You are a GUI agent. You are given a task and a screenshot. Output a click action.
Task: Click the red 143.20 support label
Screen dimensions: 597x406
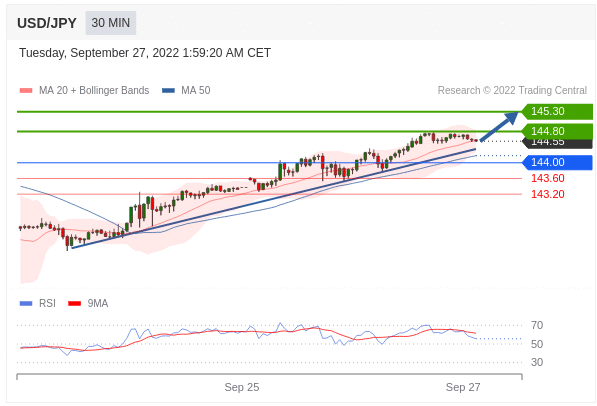tap(548, 194)
